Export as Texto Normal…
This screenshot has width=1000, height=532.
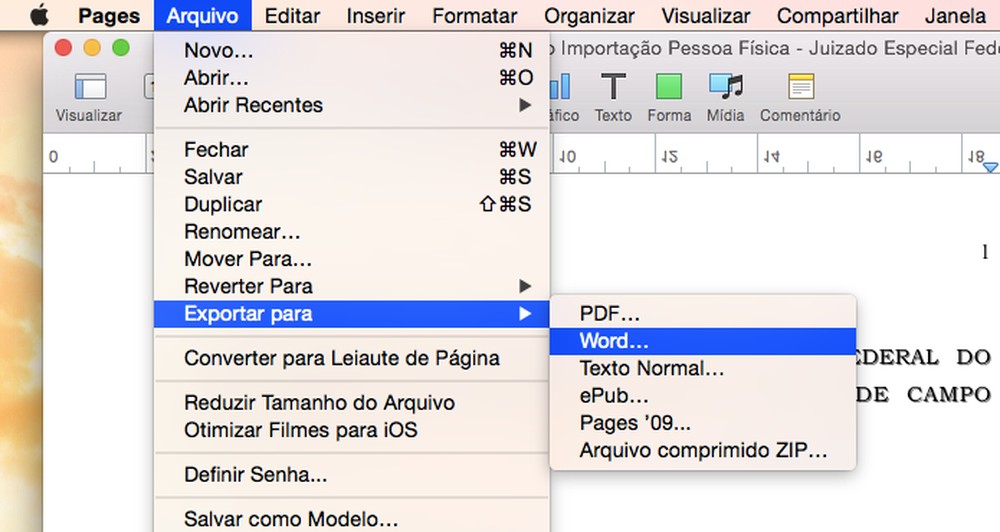coord(703,369)
